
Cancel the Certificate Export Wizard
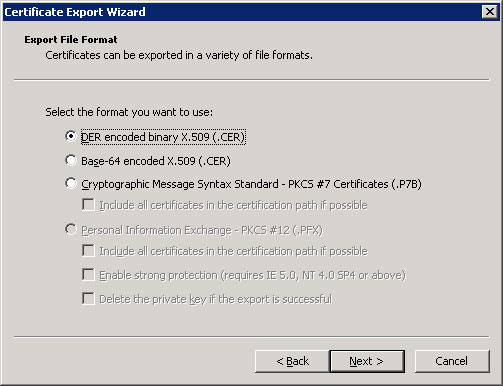[x=452, y=361]
